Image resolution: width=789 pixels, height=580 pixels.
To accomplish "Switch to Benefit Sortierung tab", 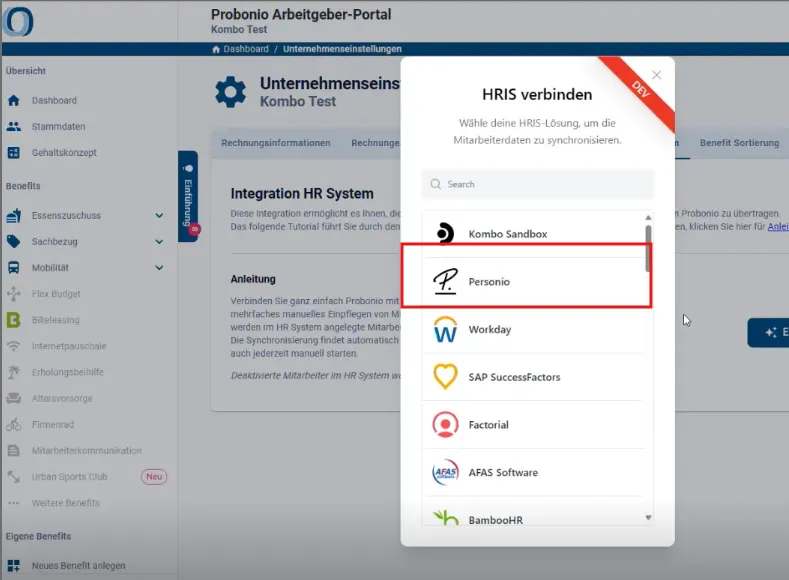I will click(x=739, y=143).
